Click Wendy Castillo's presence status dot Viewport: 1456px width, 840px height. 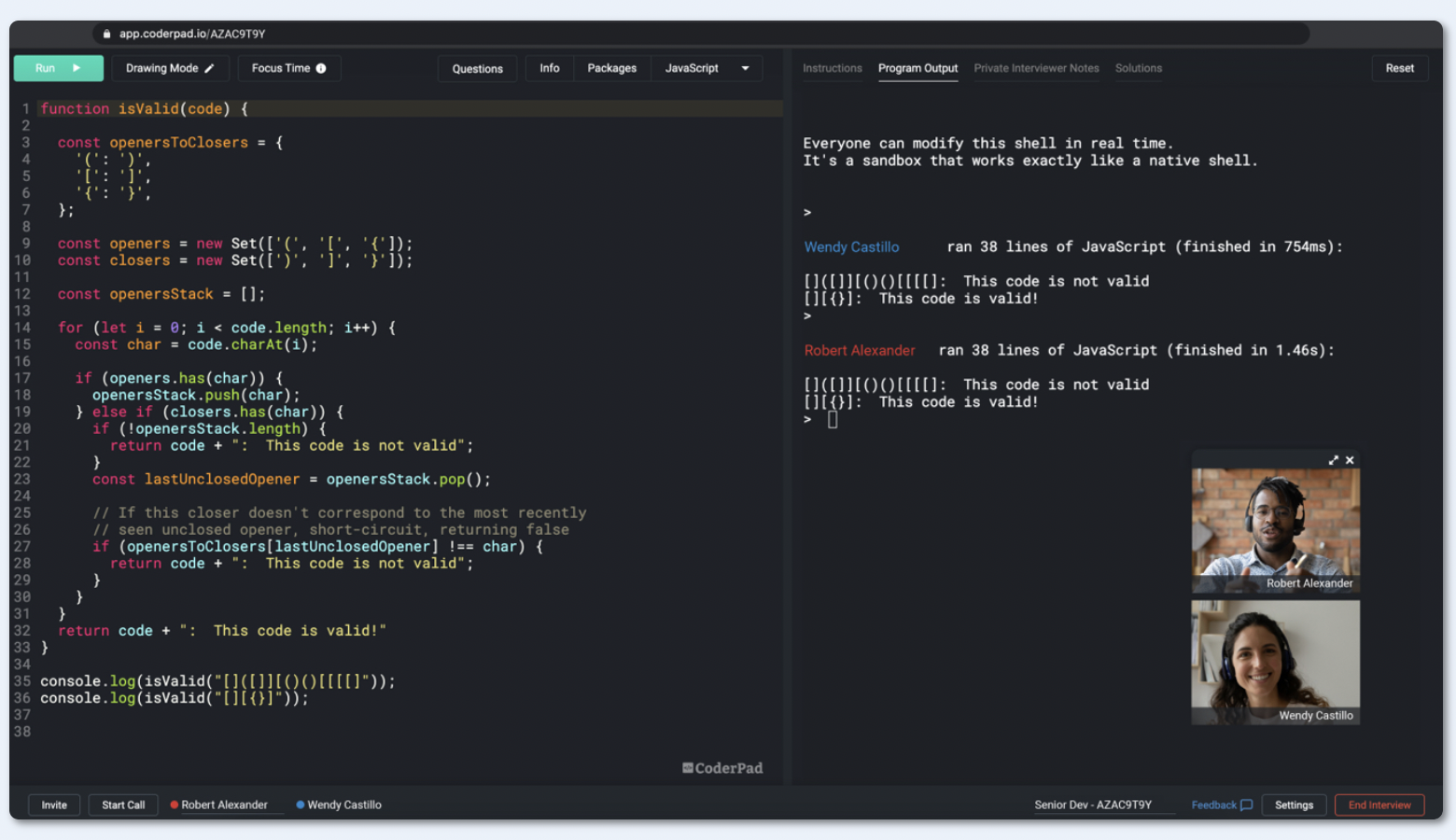coord(300,805)
